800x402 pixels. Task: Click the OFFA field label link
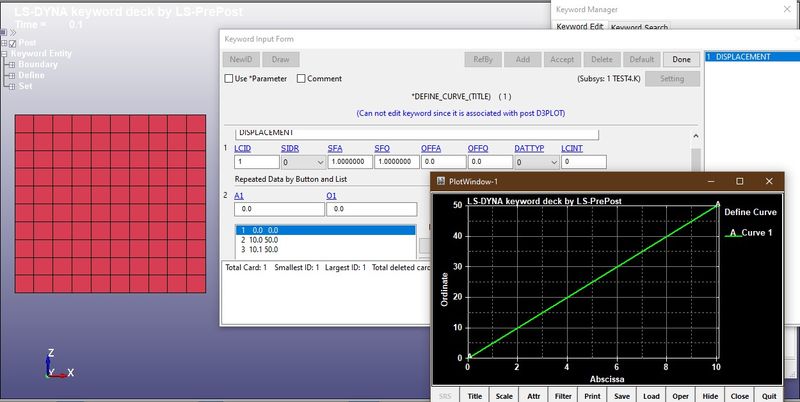tap(431, 148)
